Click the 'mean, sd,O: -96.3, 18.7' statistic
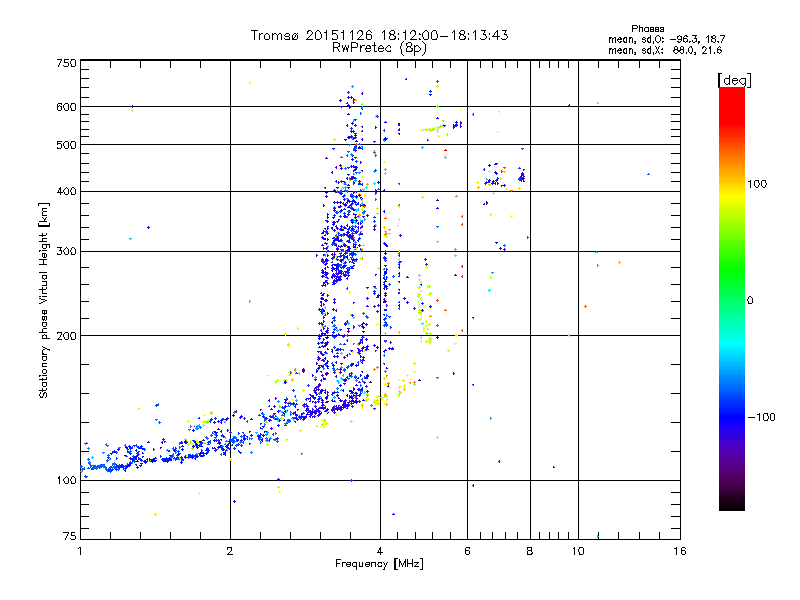Image resolution: width=800 pixels, height=600 pixels. [x=666, y=39]
